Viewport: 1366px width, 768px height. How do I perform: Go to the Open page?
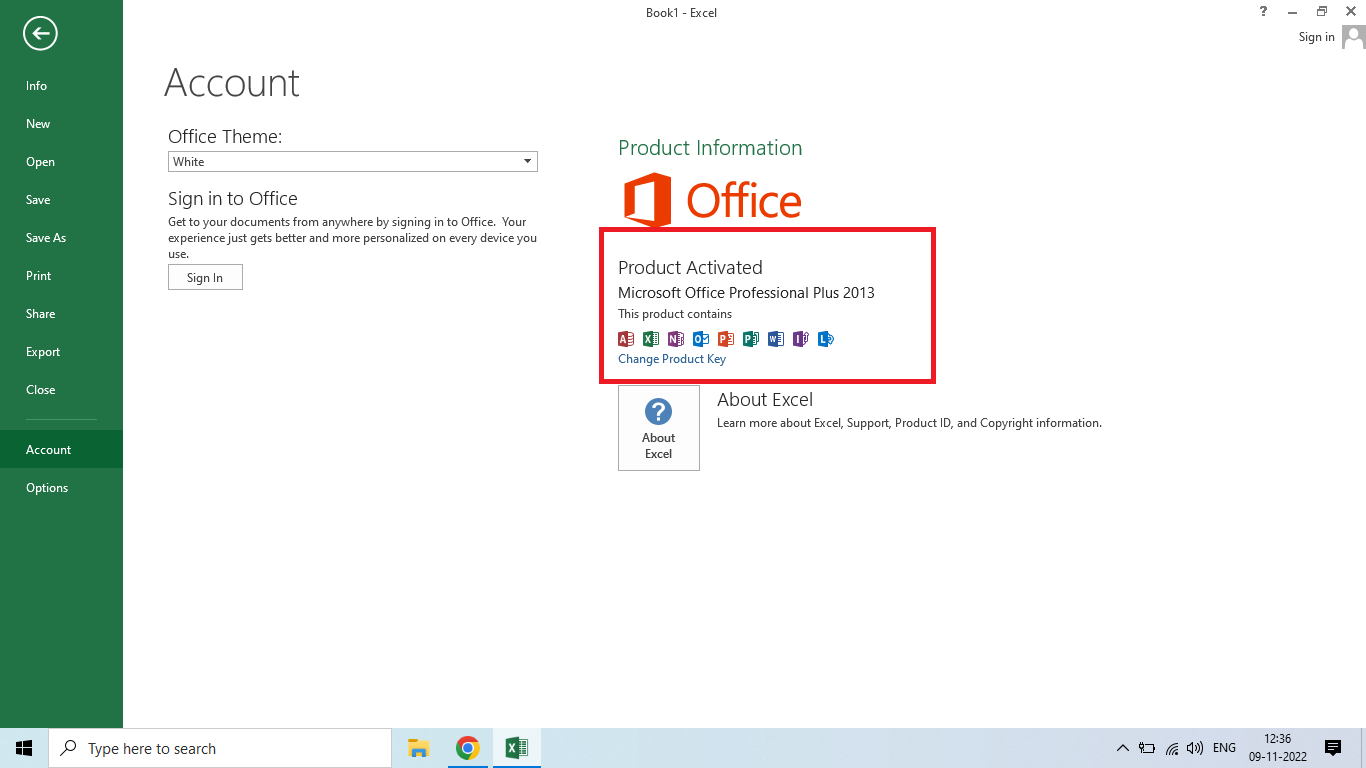click(x=61, y=162)
